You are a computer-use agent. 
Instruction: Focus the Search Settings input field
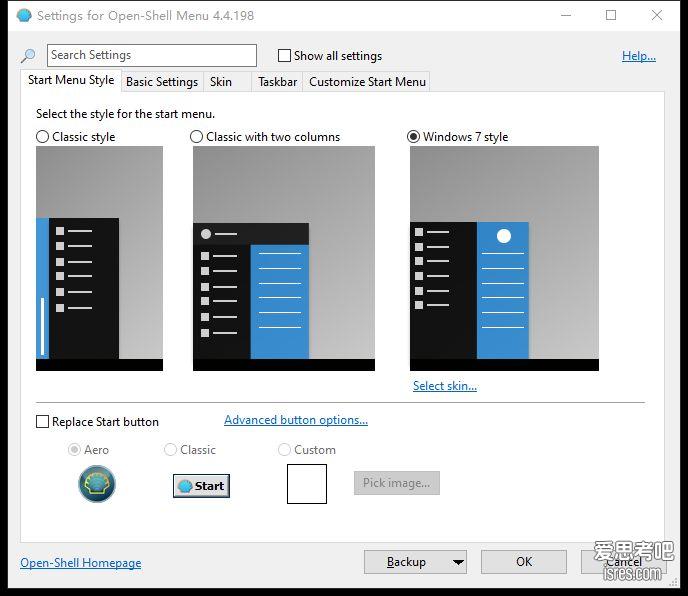[x=152, y=55]
